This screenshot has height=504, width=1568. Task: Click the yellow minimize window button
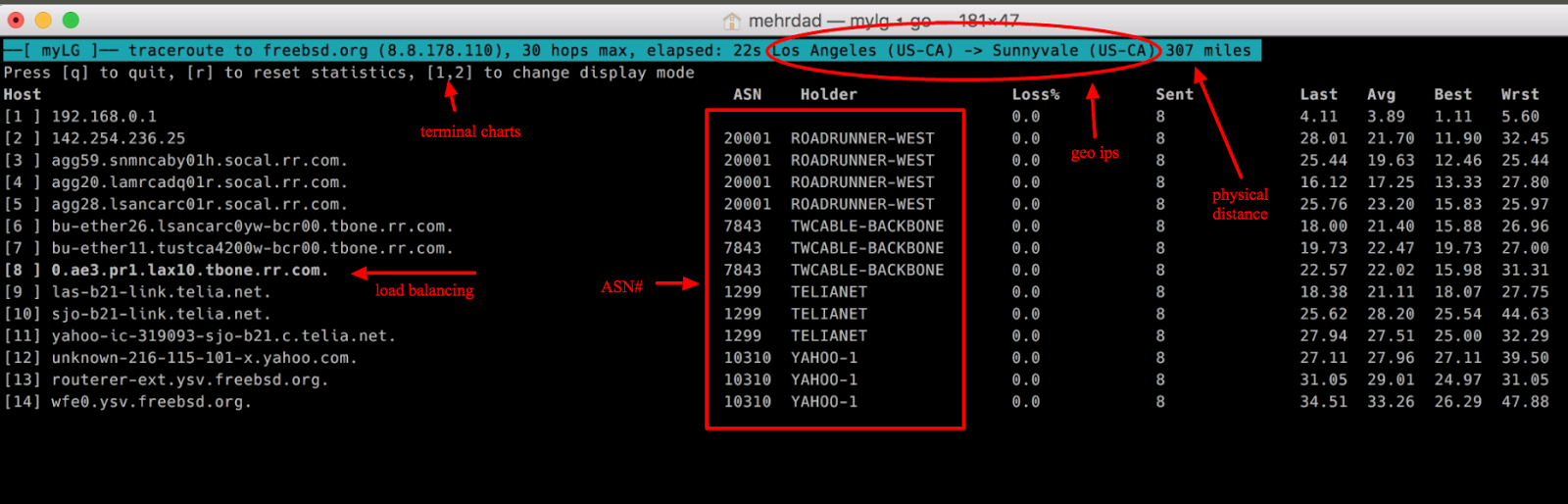click(43, 20)
